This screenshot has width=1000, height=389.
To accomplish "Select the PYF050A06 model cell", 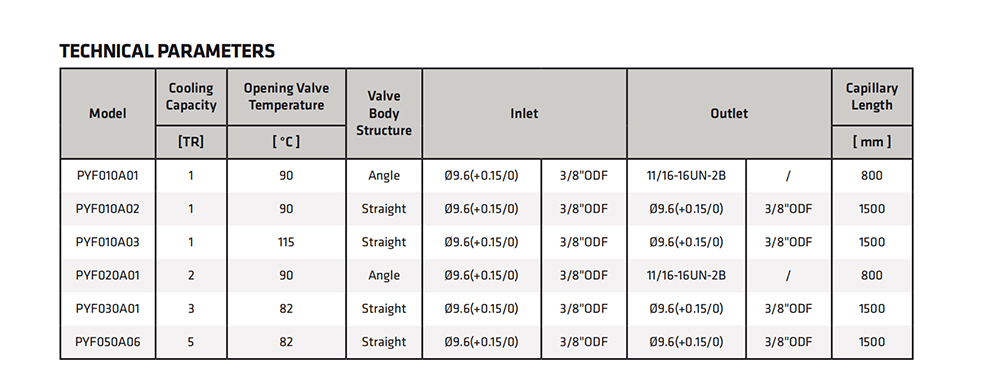I will pyautogui.click(x=108, y=342).
